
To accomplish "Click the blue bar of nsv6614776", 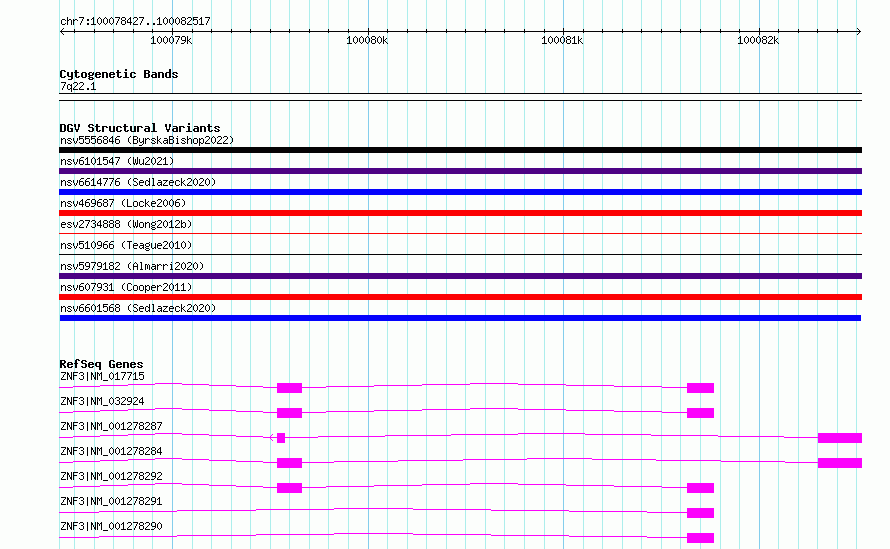I will 460,192.
